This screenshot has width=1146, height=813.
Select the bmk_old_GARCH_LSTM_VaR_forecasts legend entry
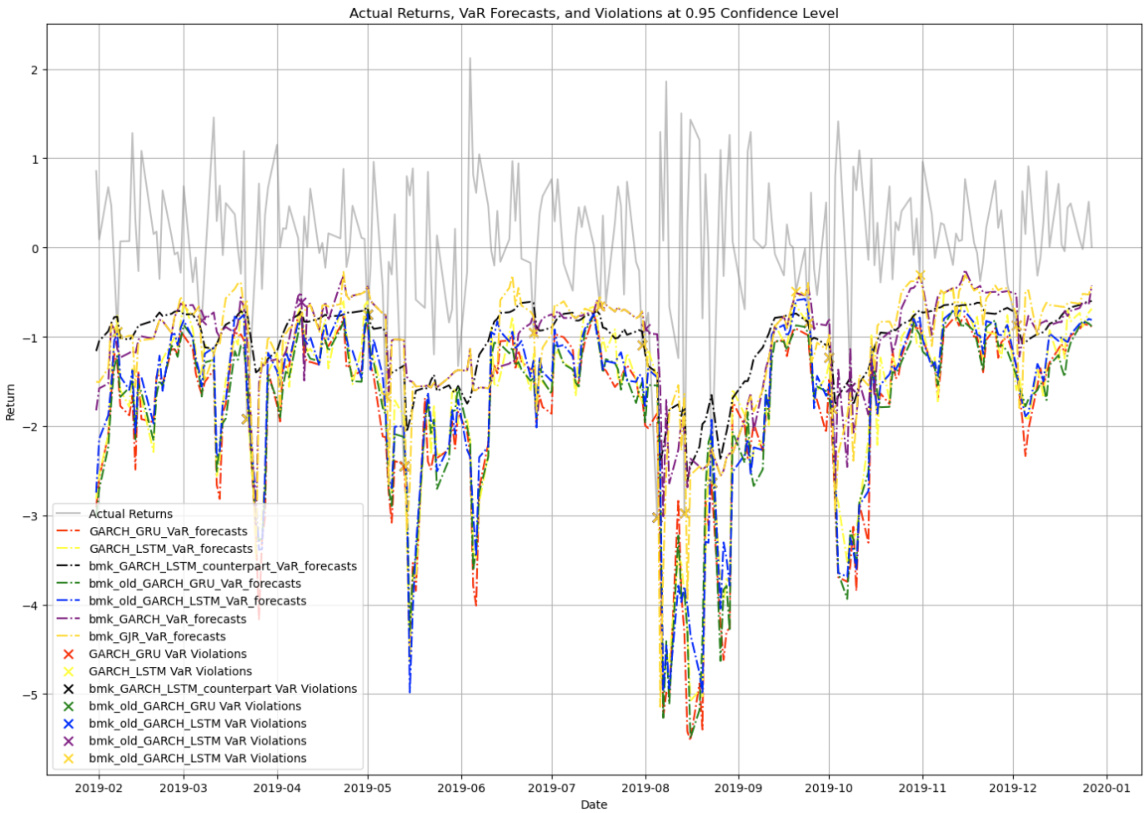coord(197,601)
